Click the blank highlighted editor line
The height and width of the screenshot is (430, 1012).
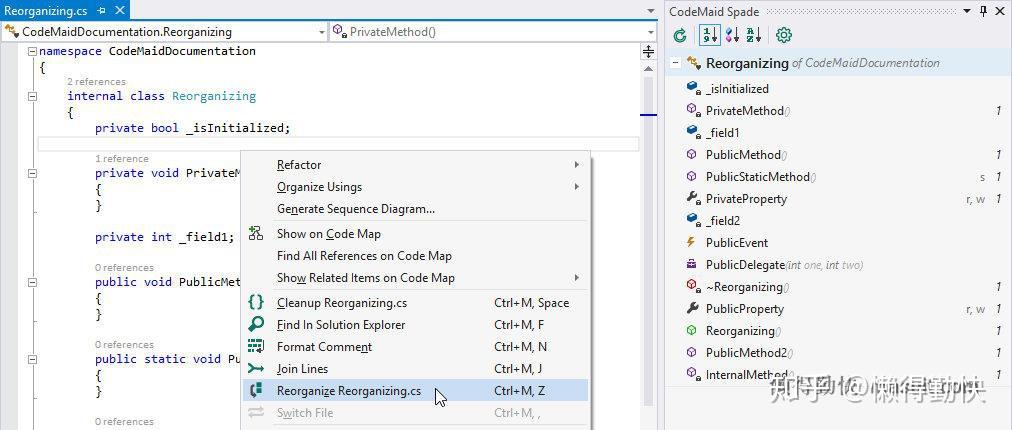pos(339,144)
